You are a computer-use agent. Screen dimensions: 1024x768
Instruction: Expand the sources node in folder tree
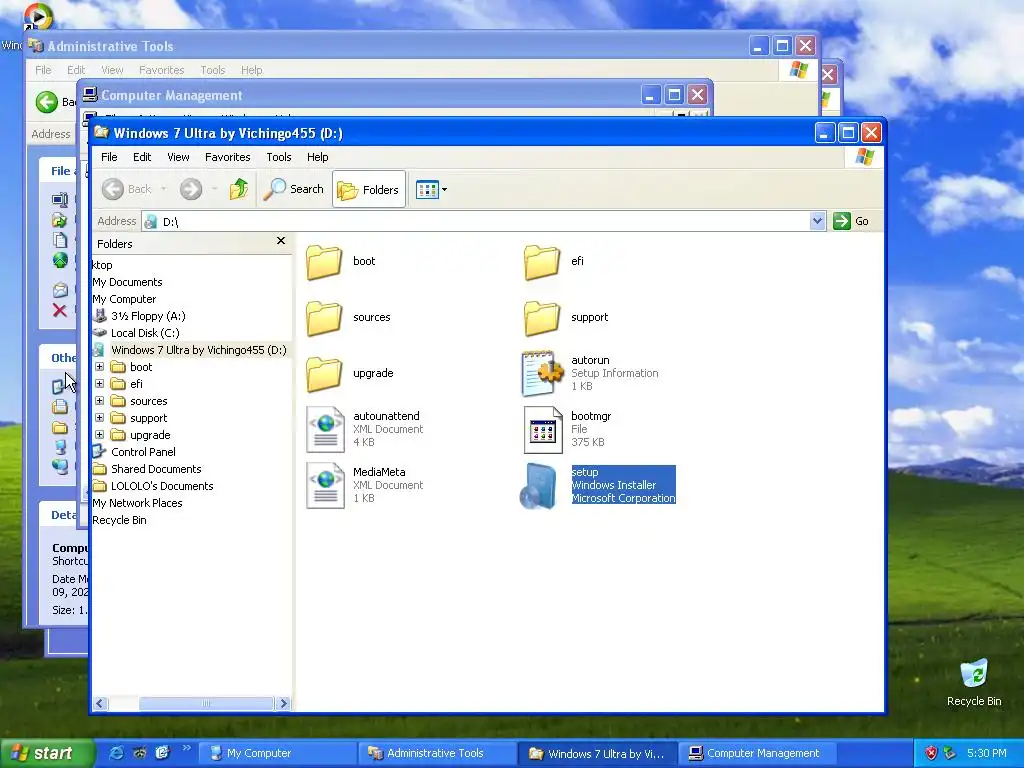[x=99, y=401]
